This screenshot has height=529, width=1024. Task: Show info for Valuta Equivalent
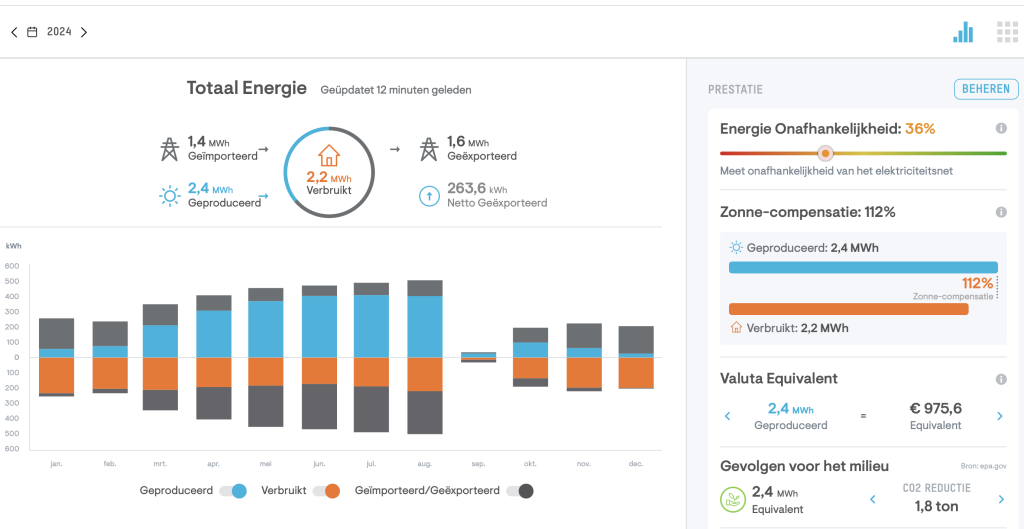[1000, 379]
